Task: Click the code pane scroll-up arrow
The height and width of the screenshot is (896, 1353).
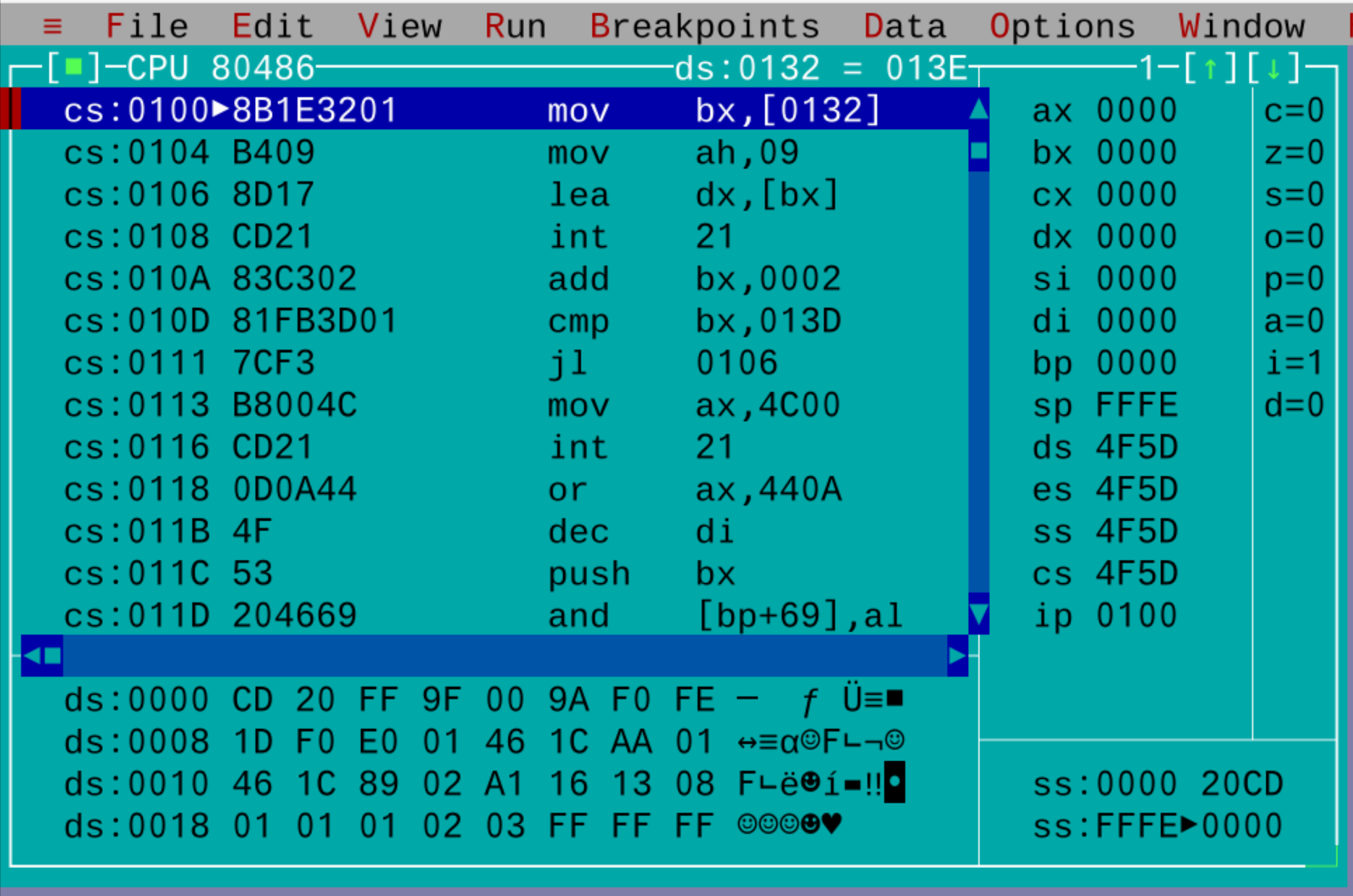Action: [x=979, y=109]
